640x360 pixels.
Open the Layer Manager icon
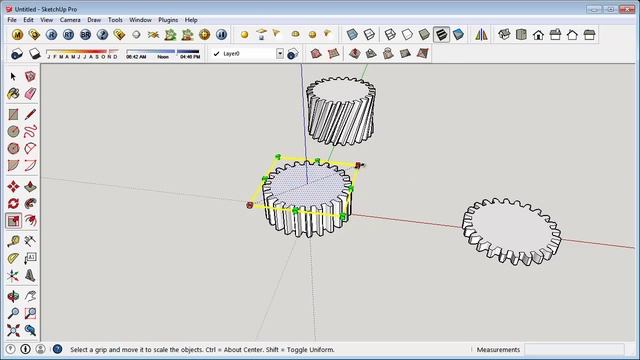(x=293, y=53)
